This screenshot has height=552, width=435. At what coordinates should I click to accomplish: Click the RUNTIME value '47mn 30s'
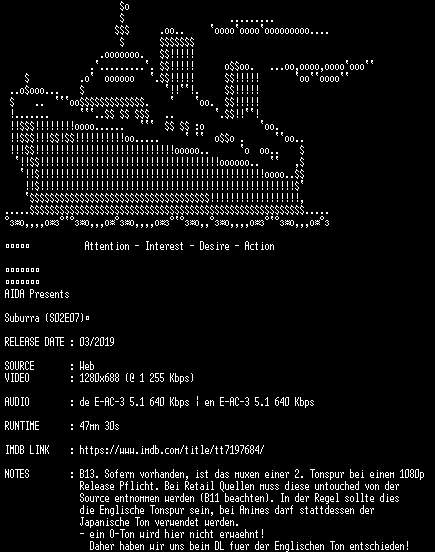click(x=99, y=426)
